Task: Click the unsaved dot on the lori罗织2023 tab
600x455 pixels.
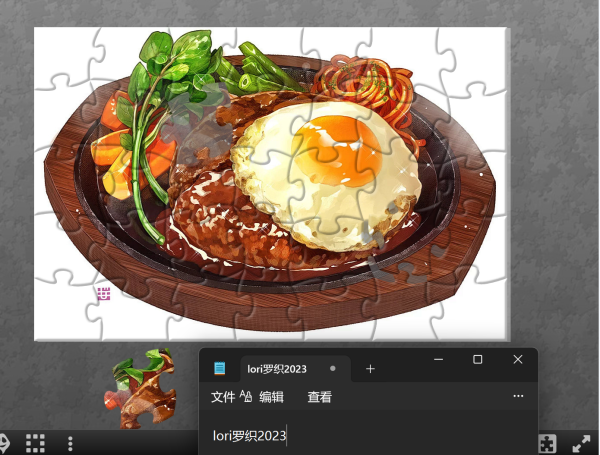Action: [x=333, y=369]
